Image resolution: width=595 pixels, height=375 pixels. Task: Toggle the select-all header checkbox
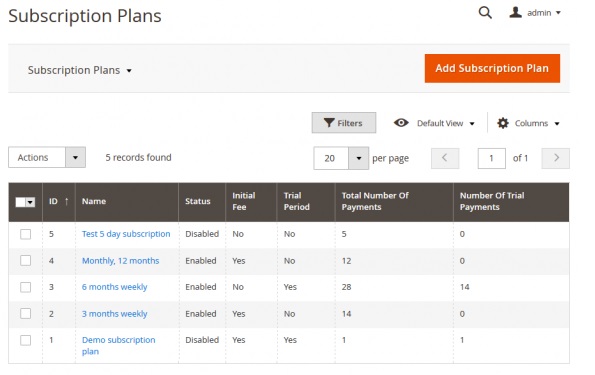point(20,202)
